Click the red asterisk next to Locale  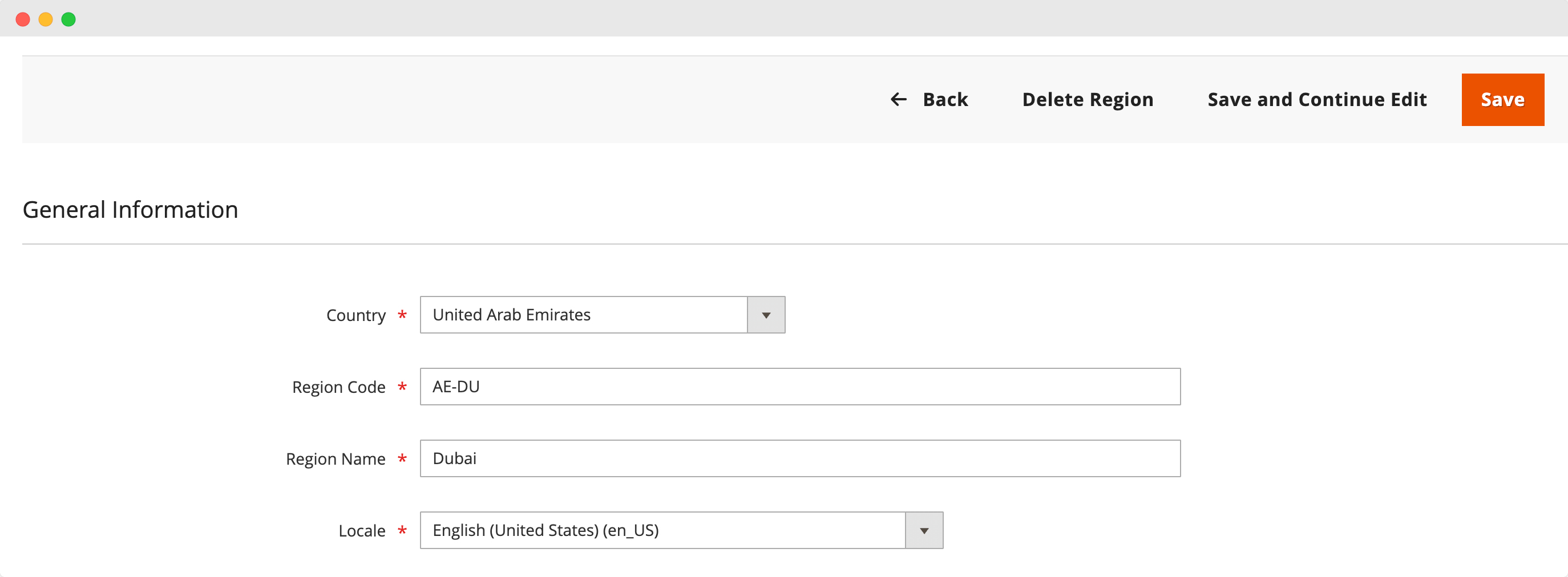coord(402,531)
